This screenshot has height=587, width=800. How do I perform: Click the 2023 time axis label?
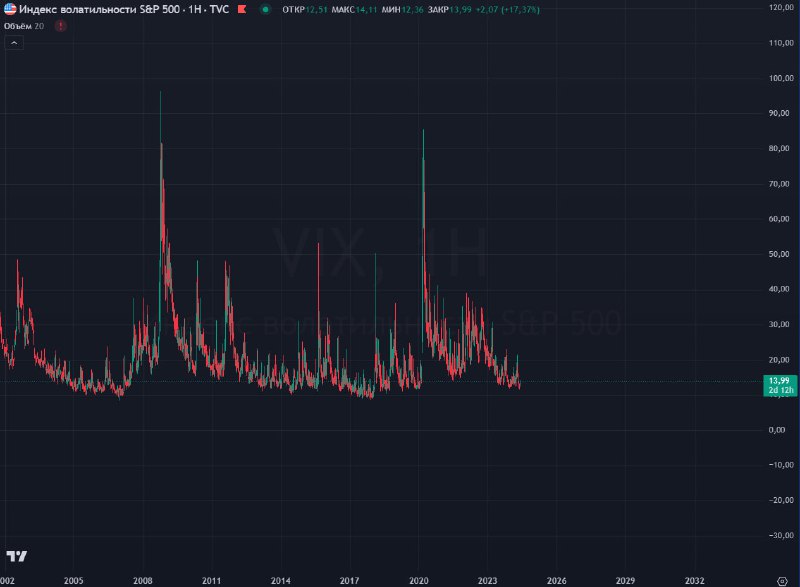coord(487,581)
